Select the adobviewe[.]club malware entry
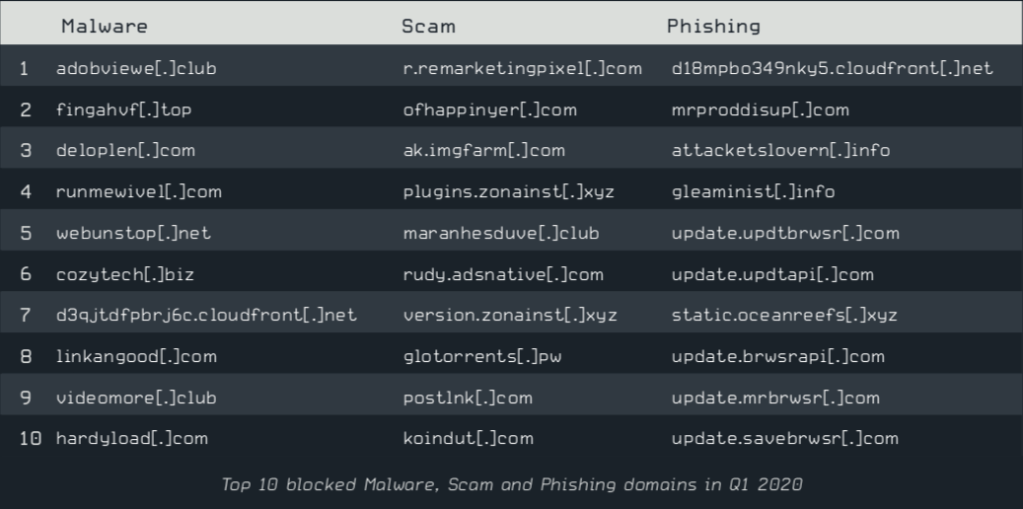The image size is (1023, 509). click(136, 69)
